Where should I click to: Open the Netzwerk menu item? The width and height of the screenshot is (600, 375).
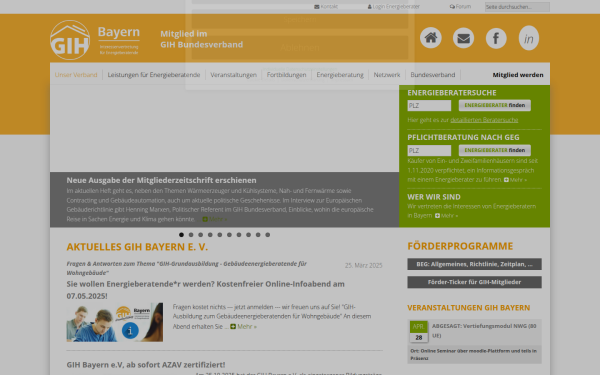point(386,75)
